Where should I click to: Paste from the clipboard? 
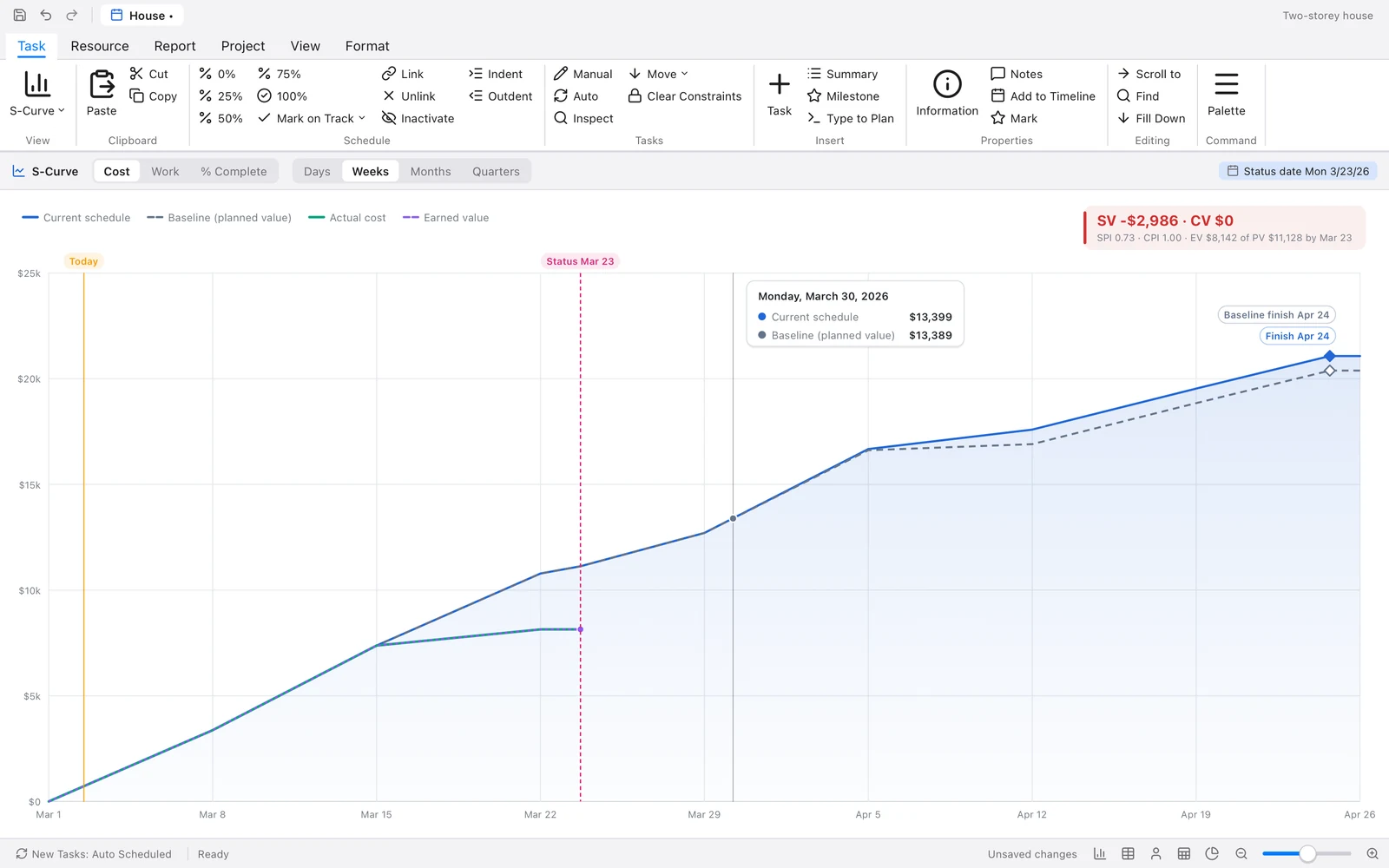click(x=102, y=94)
